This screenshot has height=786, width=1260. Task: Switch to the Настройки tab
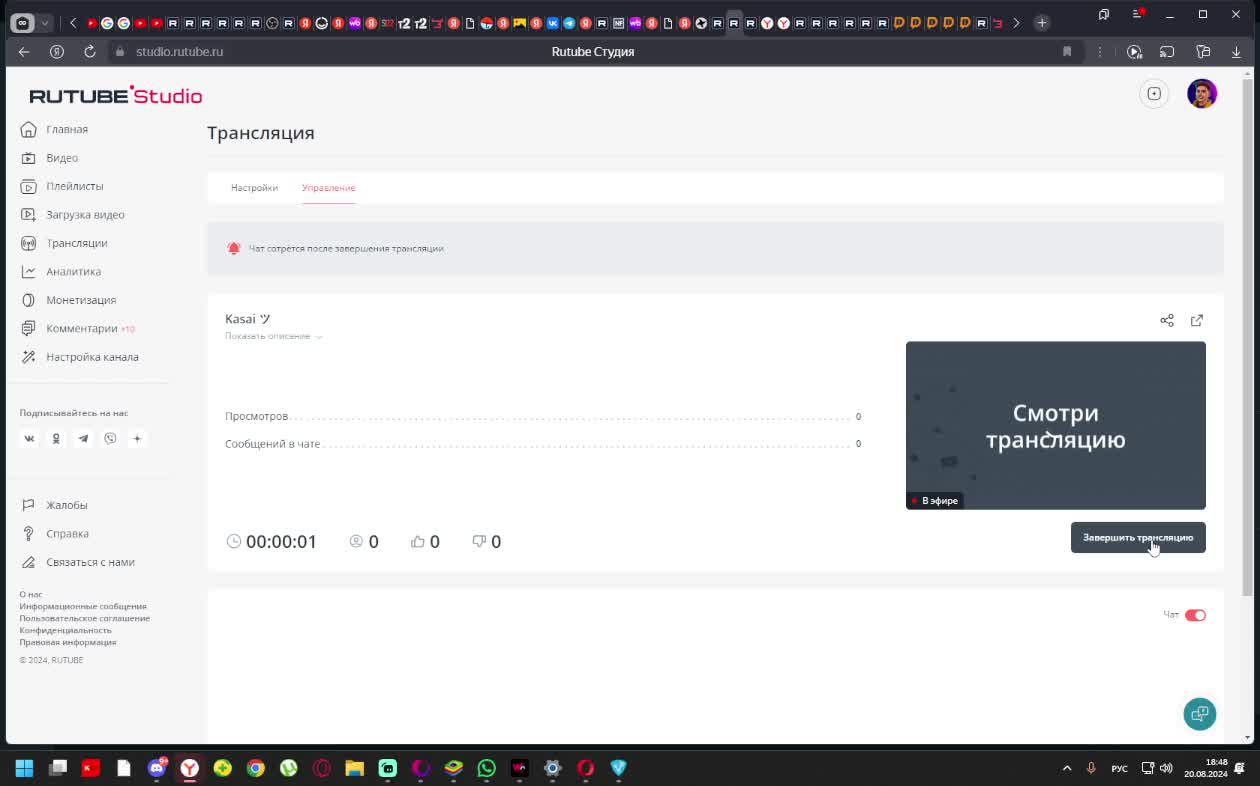[254, 188]
